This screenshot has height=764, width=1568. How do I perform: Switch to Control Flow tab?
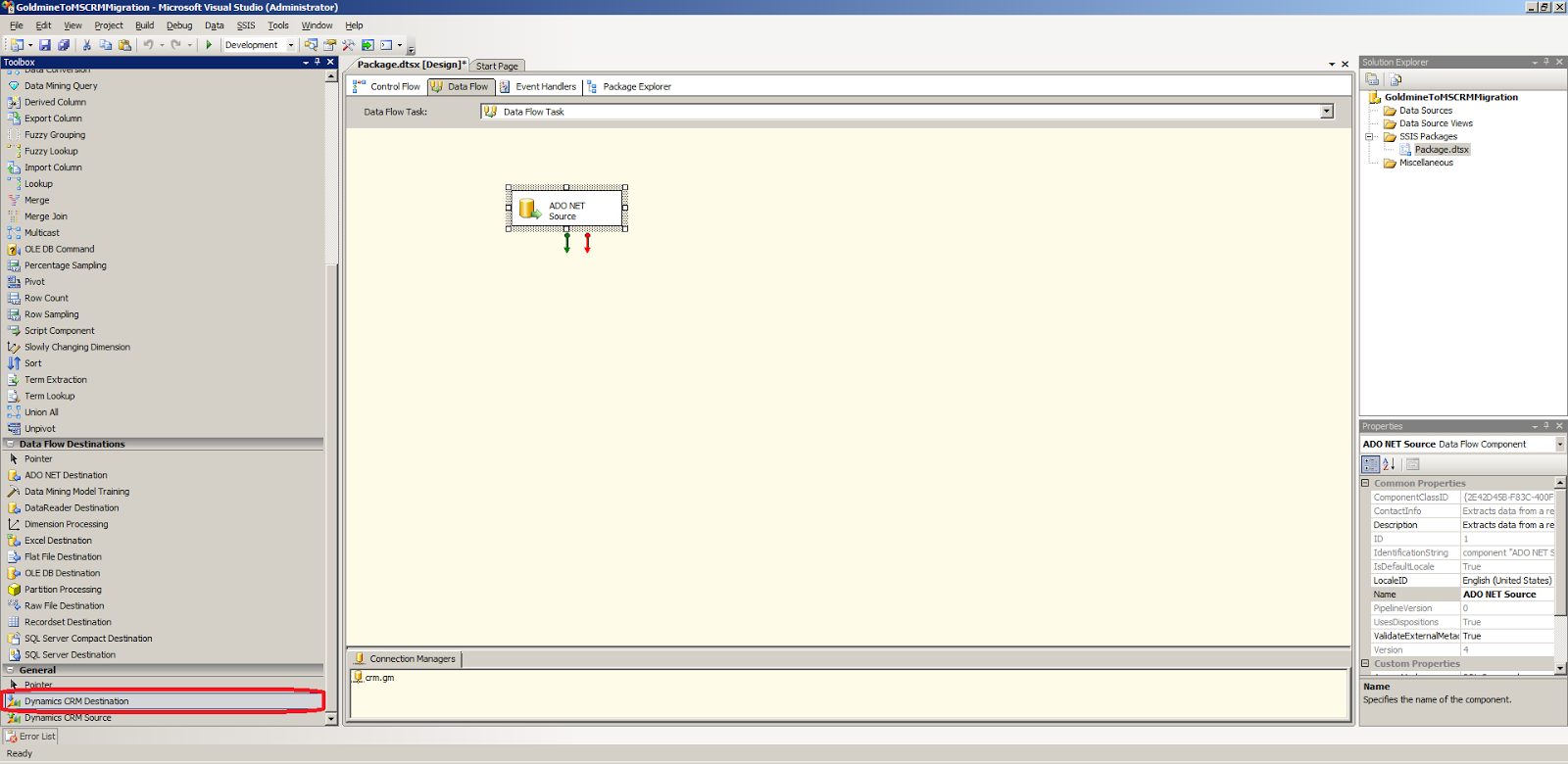pyautogui.click(x=386, y=86)
